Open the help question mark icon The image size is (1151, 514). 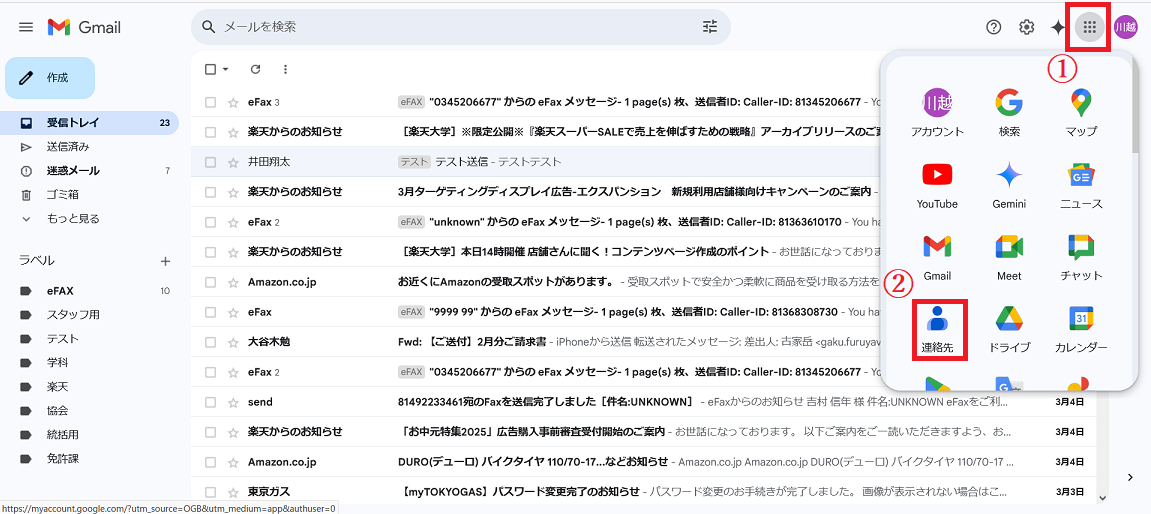click(993, 27)
